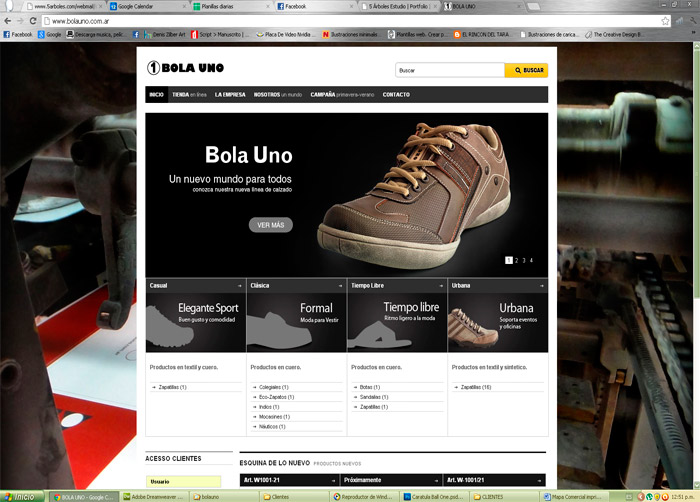Open Adobe Dreamweaver from taskbar
The height and width of the screenshot is (502, 700).
tap(153, 497)
